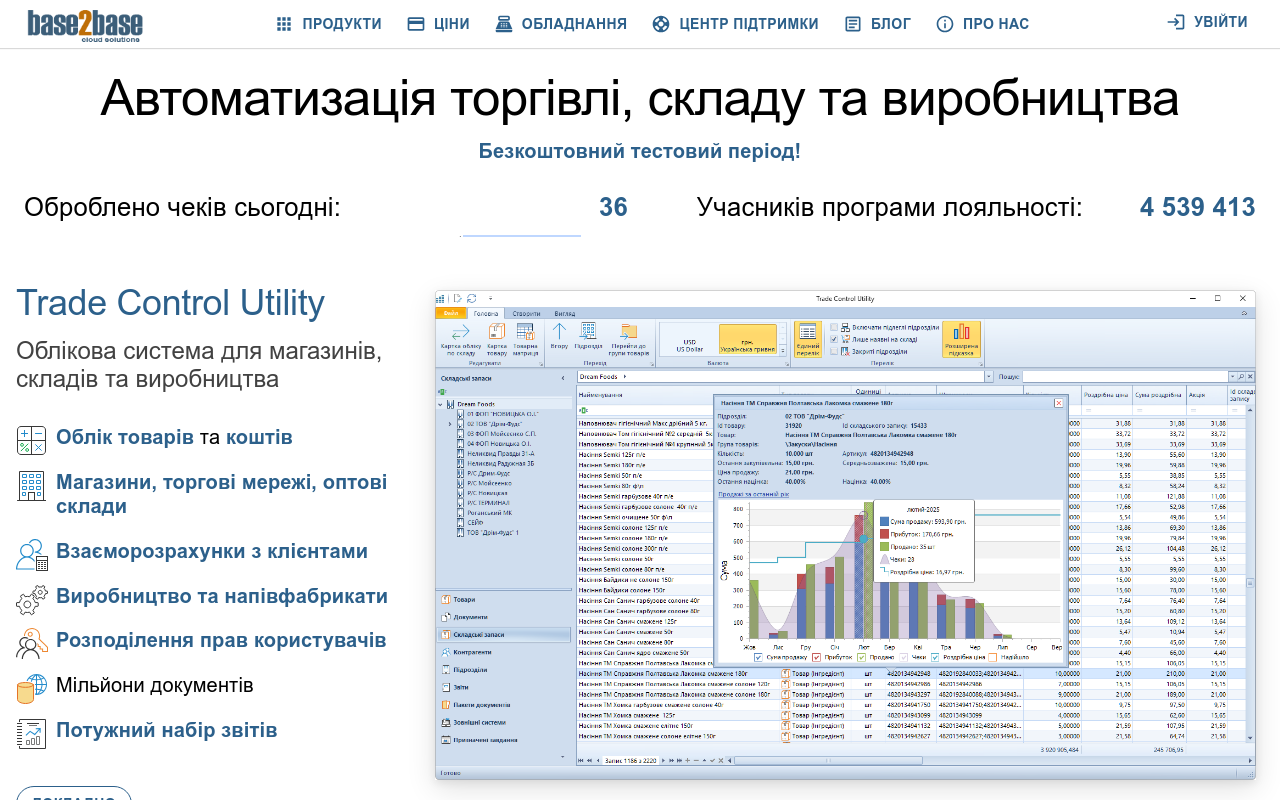
Task: Open Магазини, торгові мережі, оптові склади link
Action: 221,494
